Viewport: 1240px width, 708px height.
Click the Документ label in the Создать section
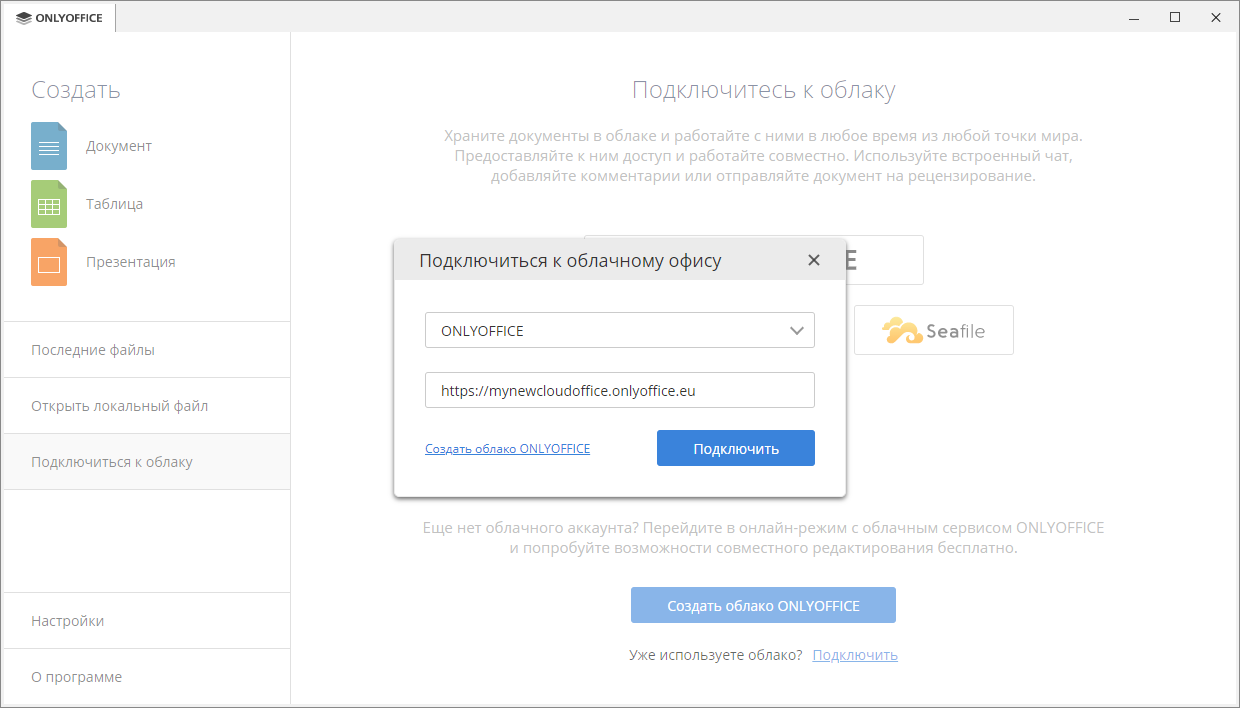(x=119, y=146)
